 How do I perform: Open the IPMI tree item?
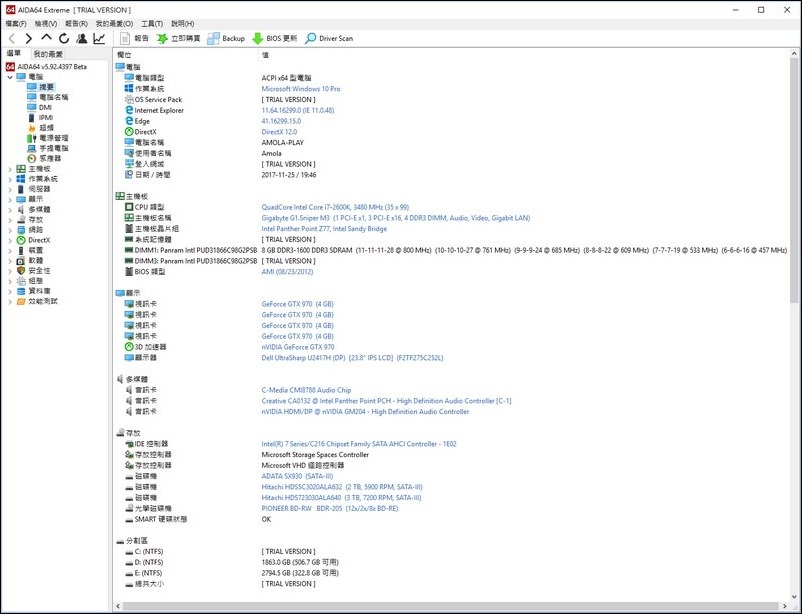[46, 118]
